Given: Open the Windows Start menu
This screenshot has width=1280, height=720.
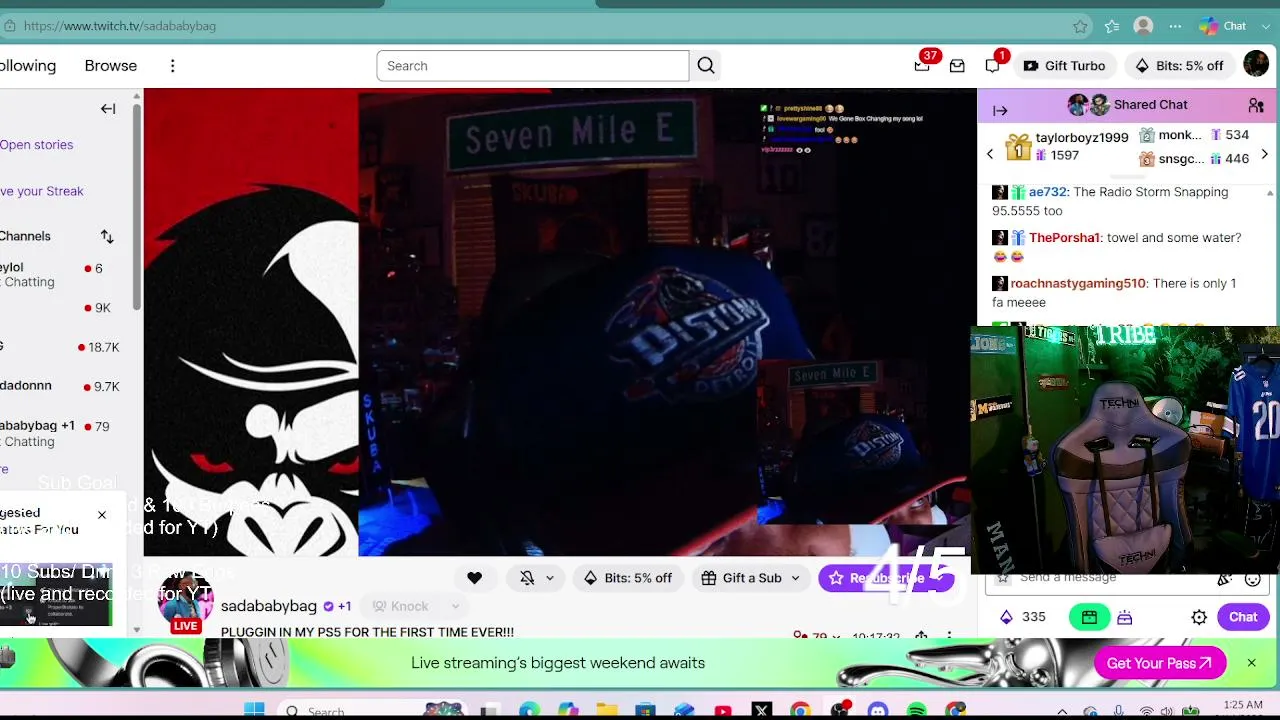Looking at the screenshot, I should coord(254,711).
